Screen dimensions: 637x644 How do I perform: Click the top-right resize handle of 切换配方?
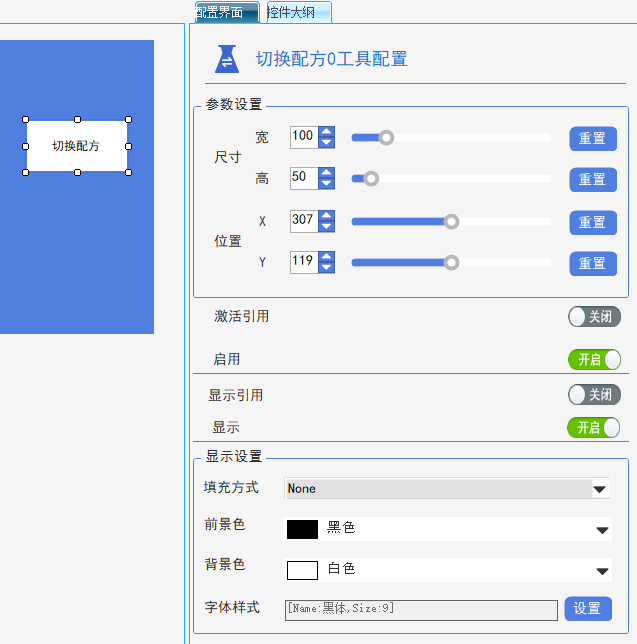(129, 120)
